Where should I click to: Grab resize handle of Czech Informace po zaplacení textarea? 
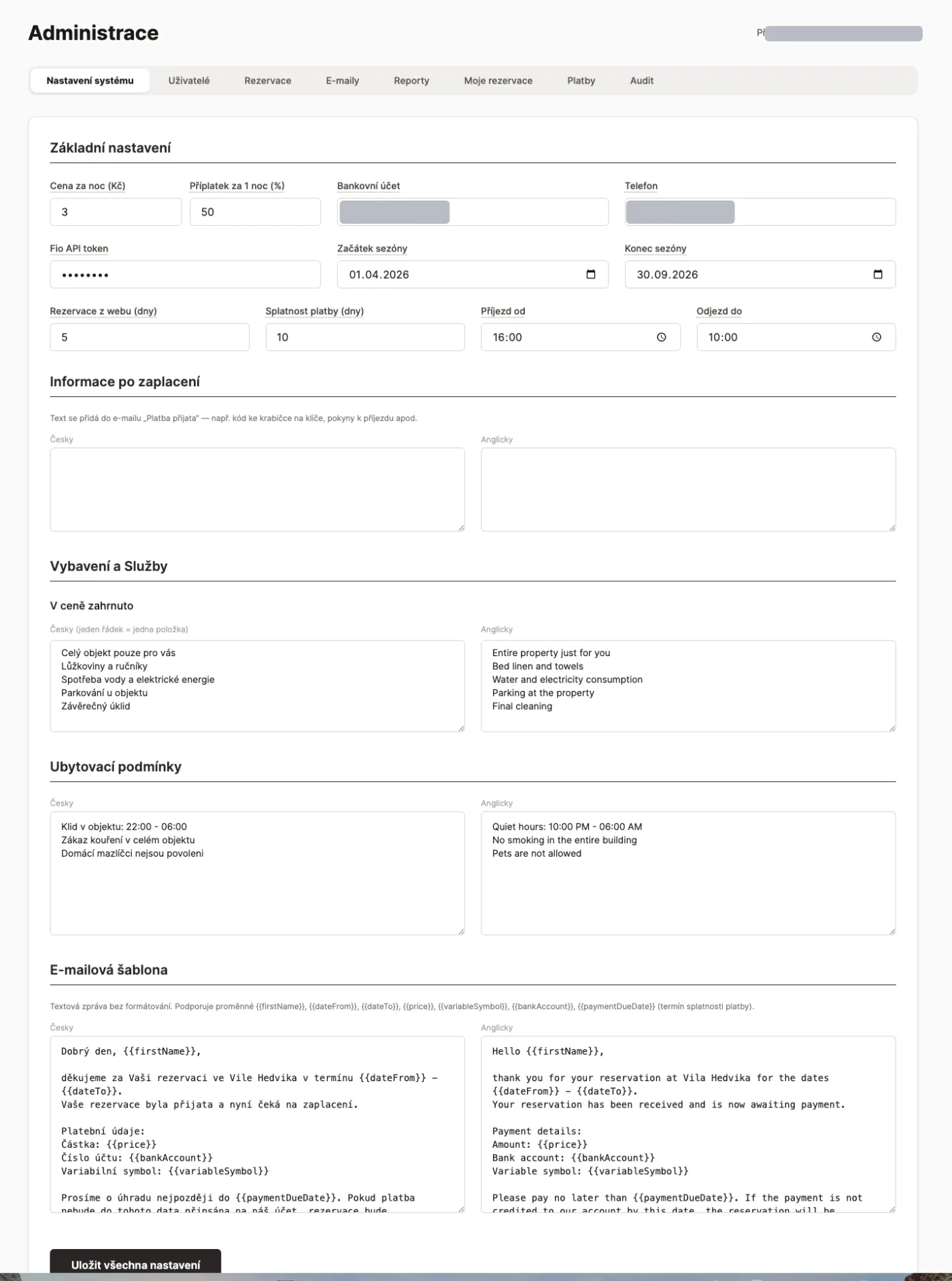[461, 528]
